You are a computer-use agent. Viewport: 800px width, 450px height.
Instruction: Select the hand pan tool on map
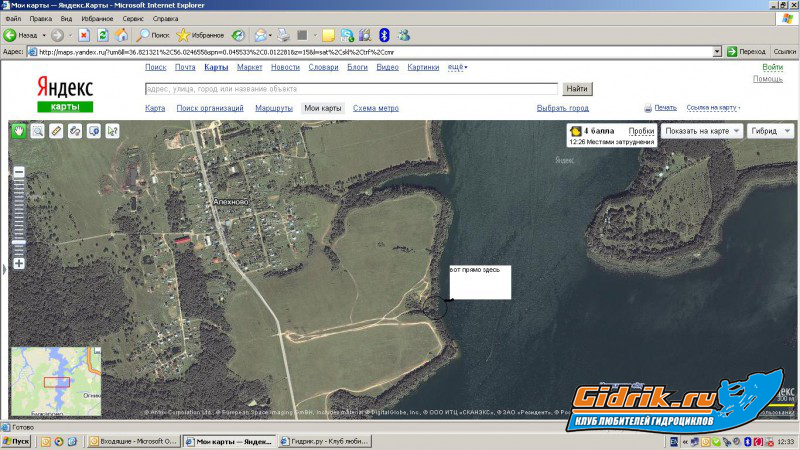point(18,130)
